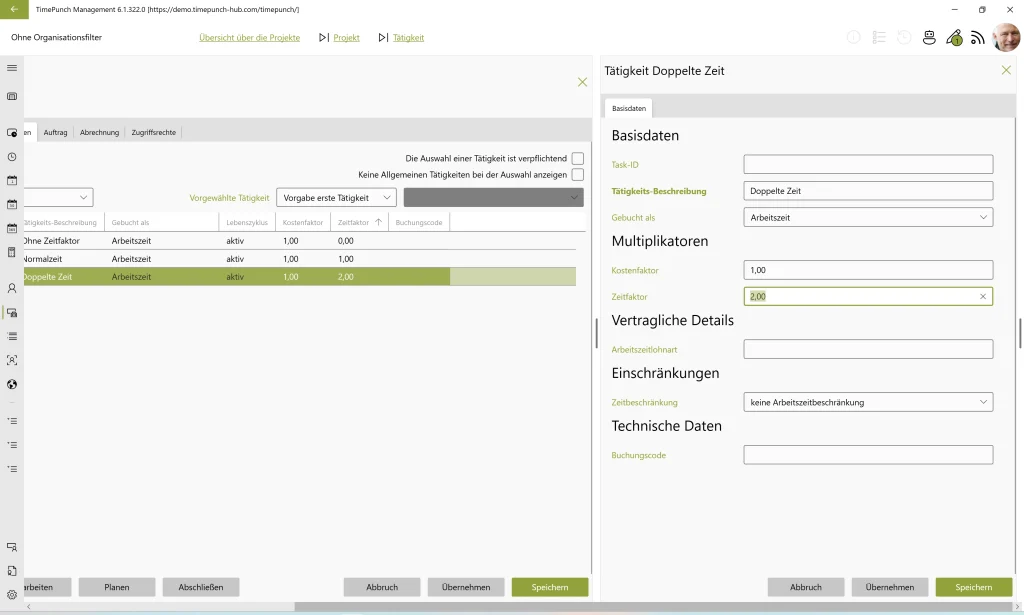Close the Tätigkeit Doppelte Zeit panel

point(1006,70)
